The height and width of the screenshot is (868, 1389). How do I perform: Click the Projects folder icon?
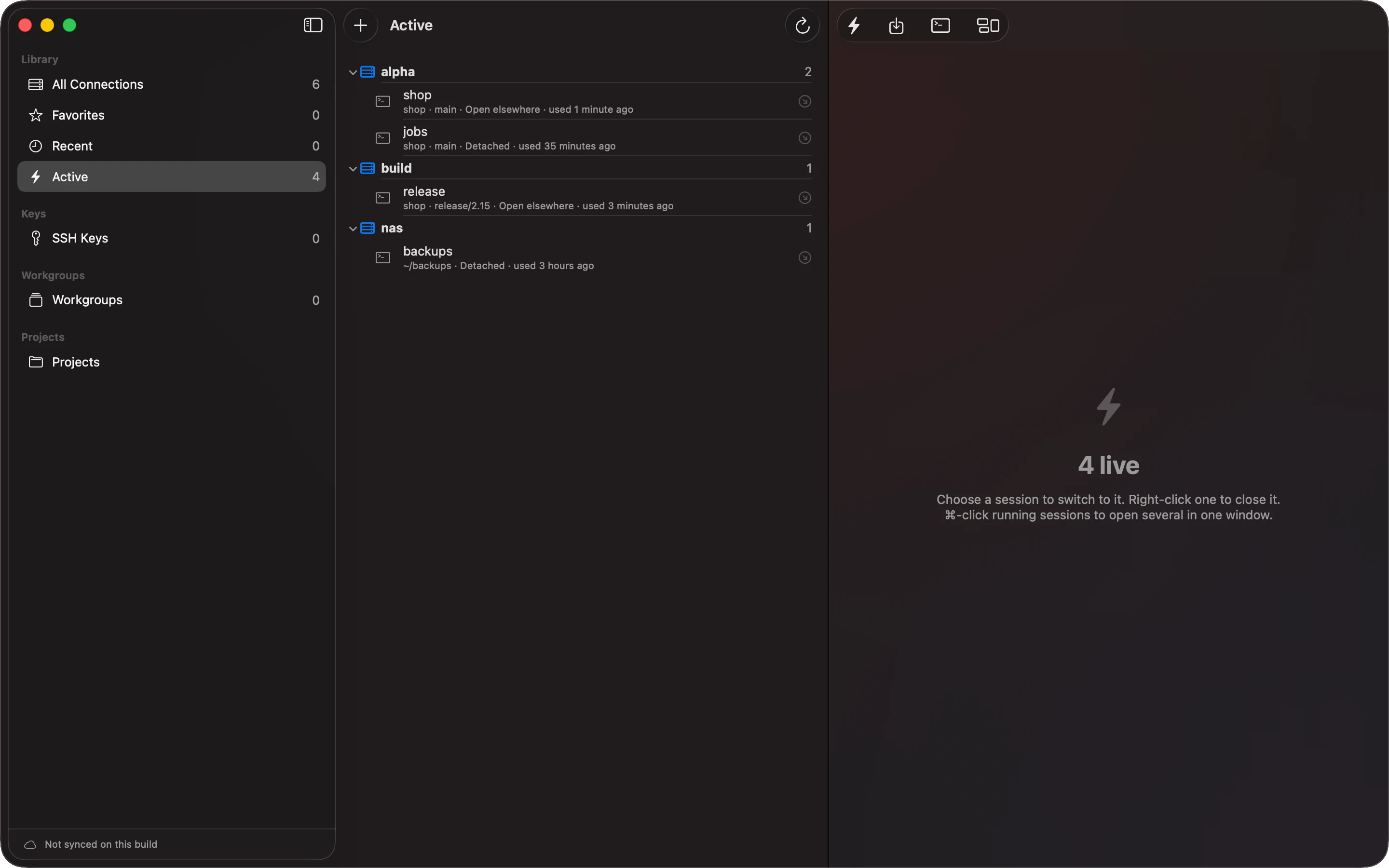pos(36,362)
